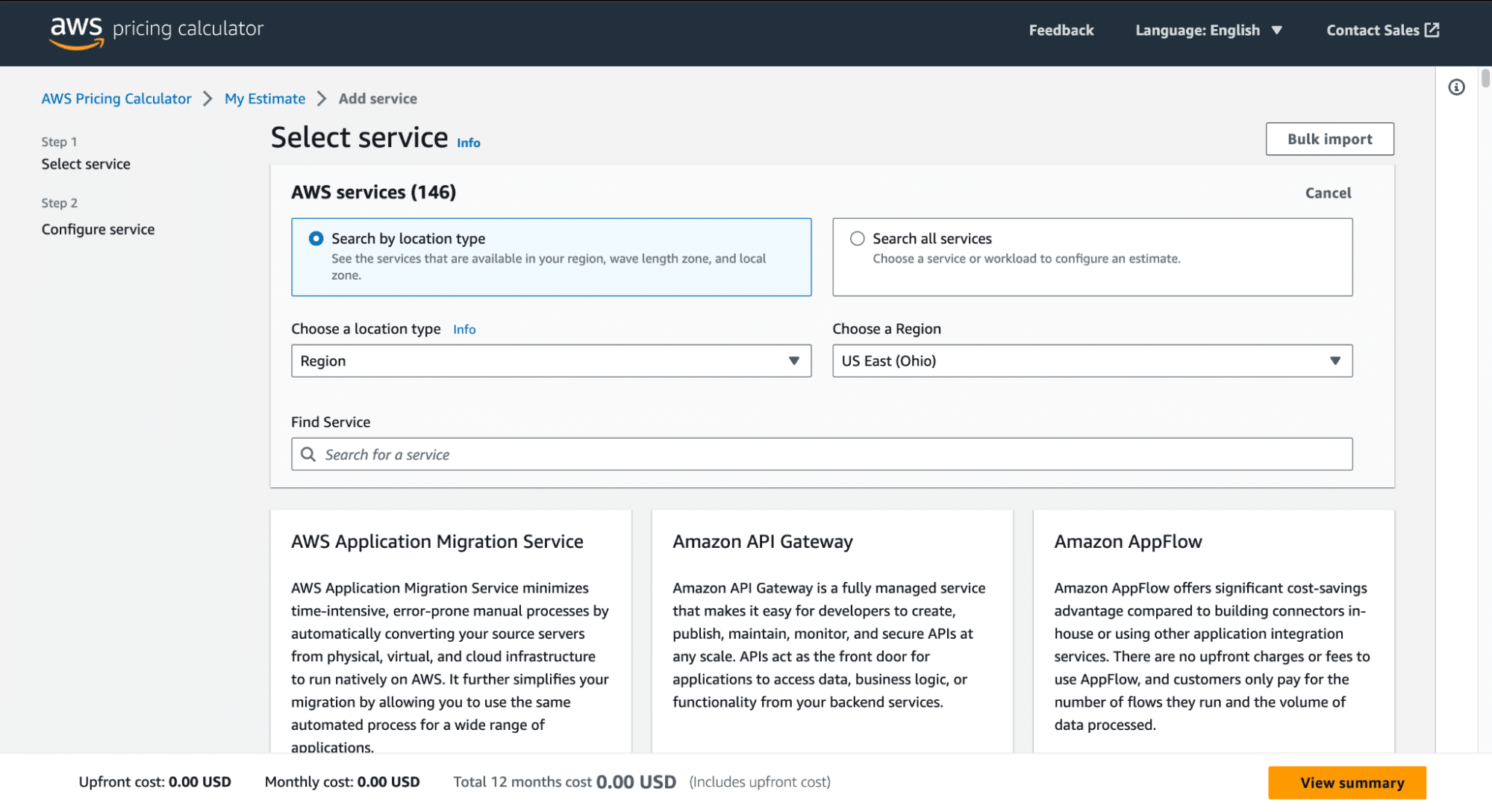Click Info link next to Select service
Viewport: 1492px width, 812px height.
pos(469,143)
